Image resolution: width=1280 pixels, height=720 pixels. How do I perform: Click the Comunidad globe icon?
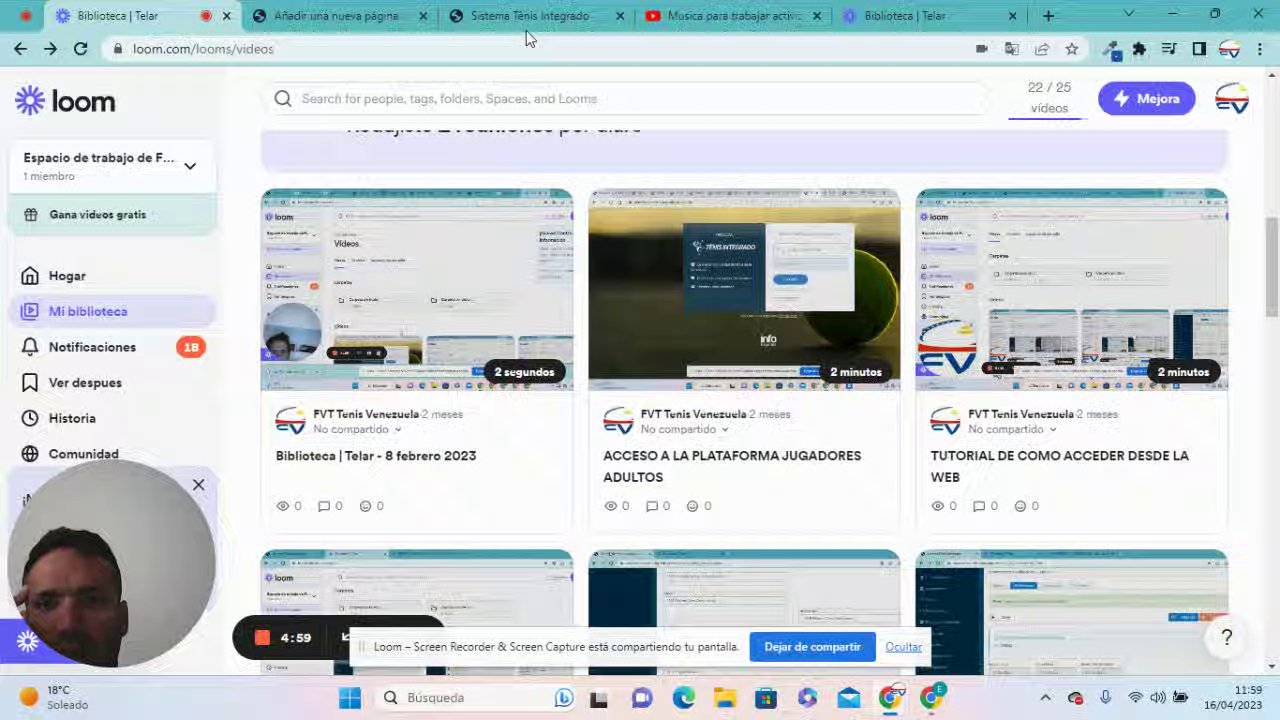coord(30,454)
